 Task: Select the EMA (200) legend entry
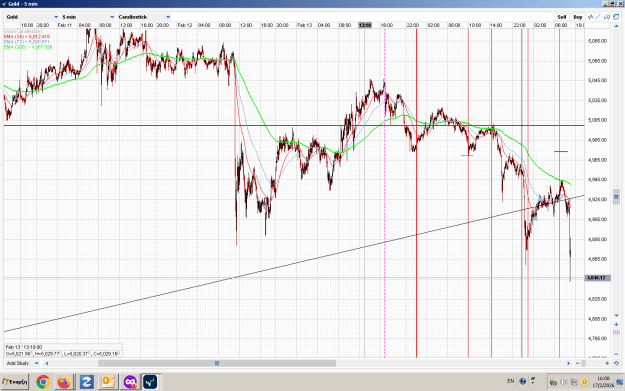(x=28, y=47)
